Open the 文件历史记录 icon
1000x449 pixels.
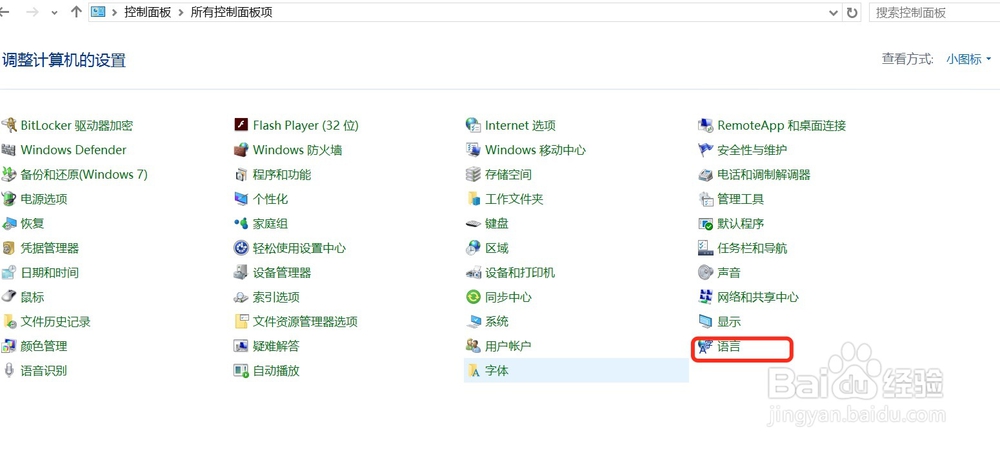[x=8, y=321]
